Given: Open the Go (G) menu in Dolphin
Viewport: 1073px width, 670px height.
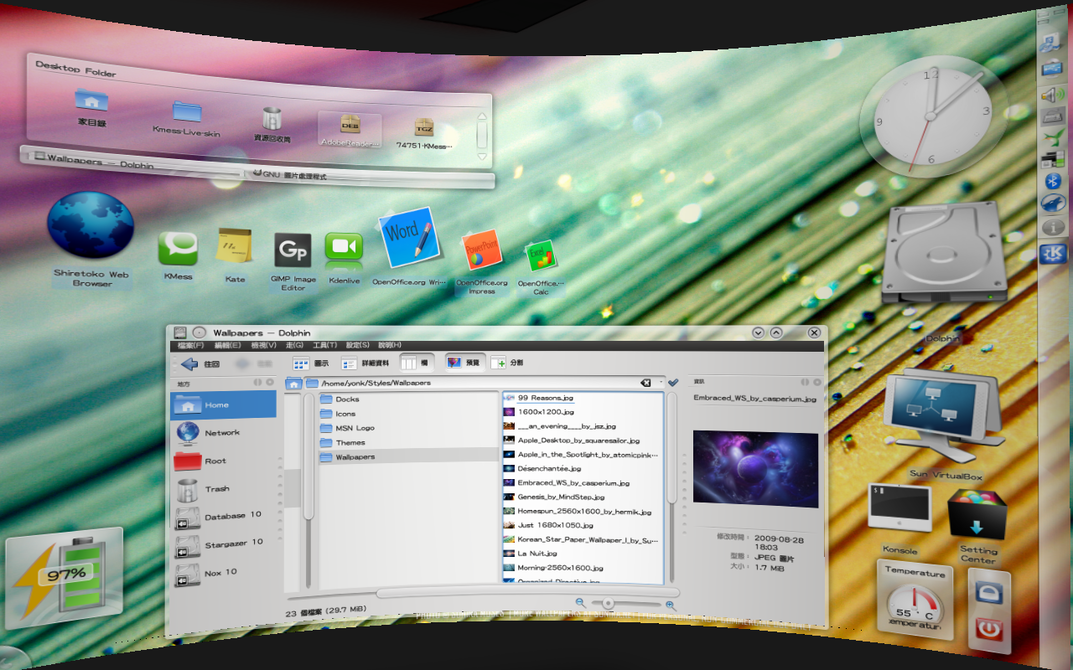Looking at the screenshot, I should tap(295, 346).
